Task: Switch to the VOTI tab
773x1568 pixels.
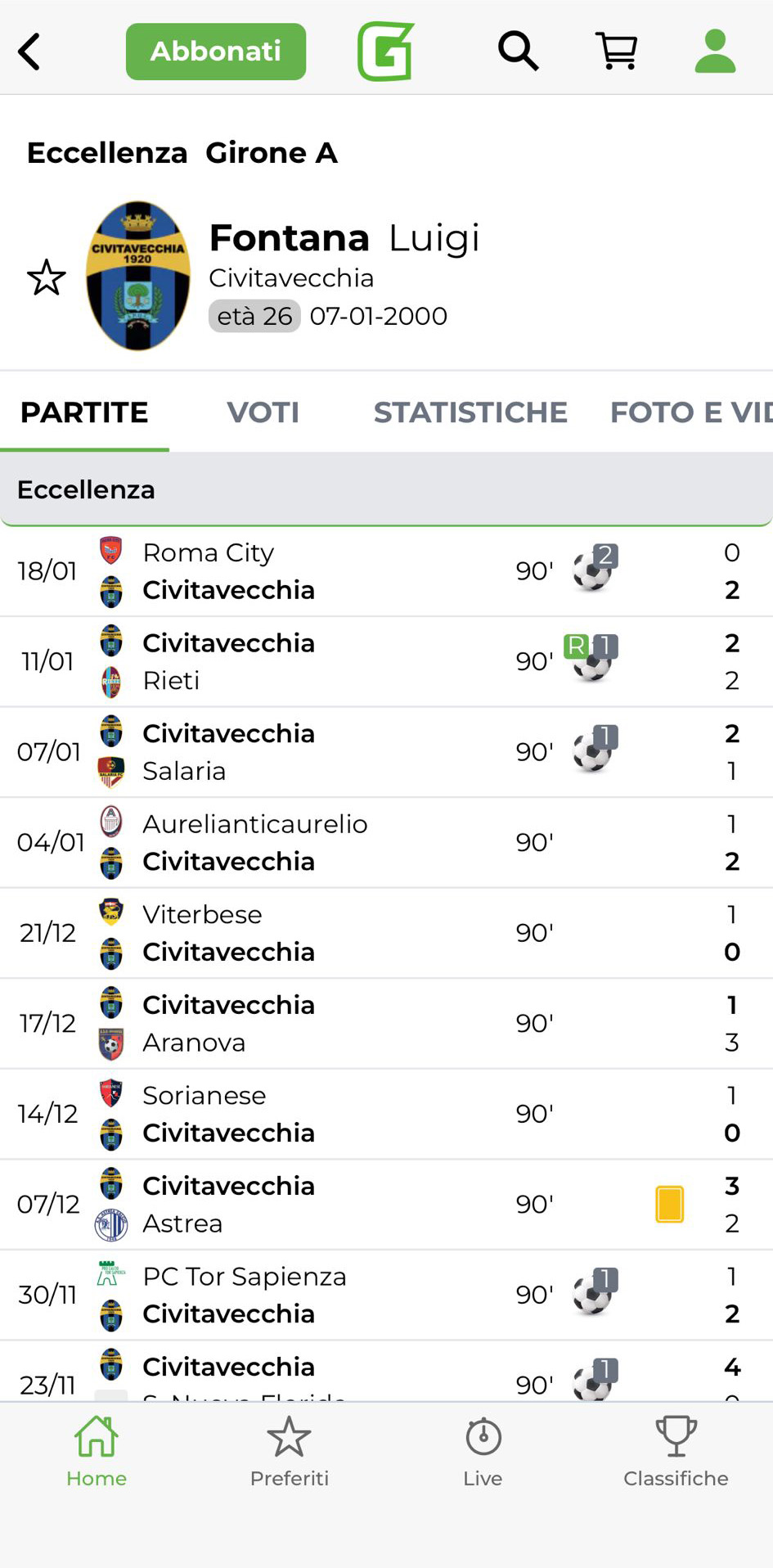Action: pyautogui.click(x=263, y=412)
